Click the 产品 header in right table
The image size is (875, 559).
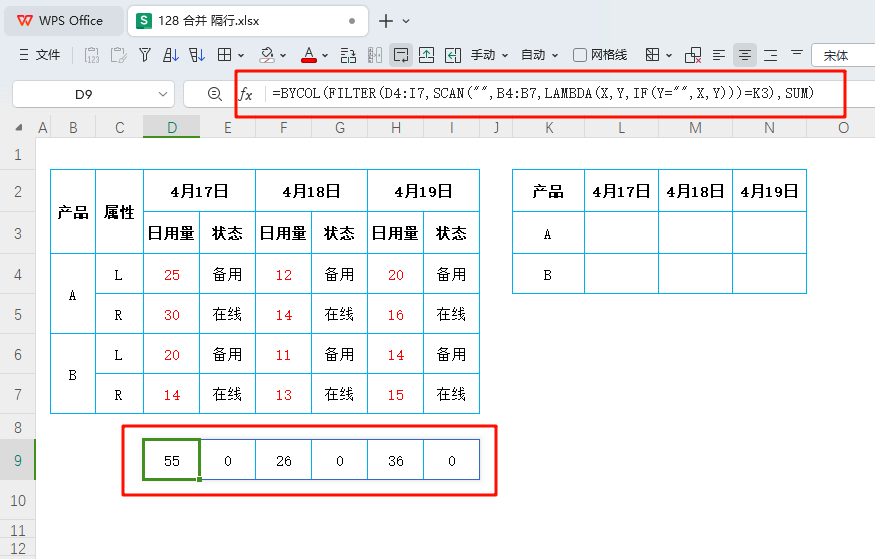(549, 191)
